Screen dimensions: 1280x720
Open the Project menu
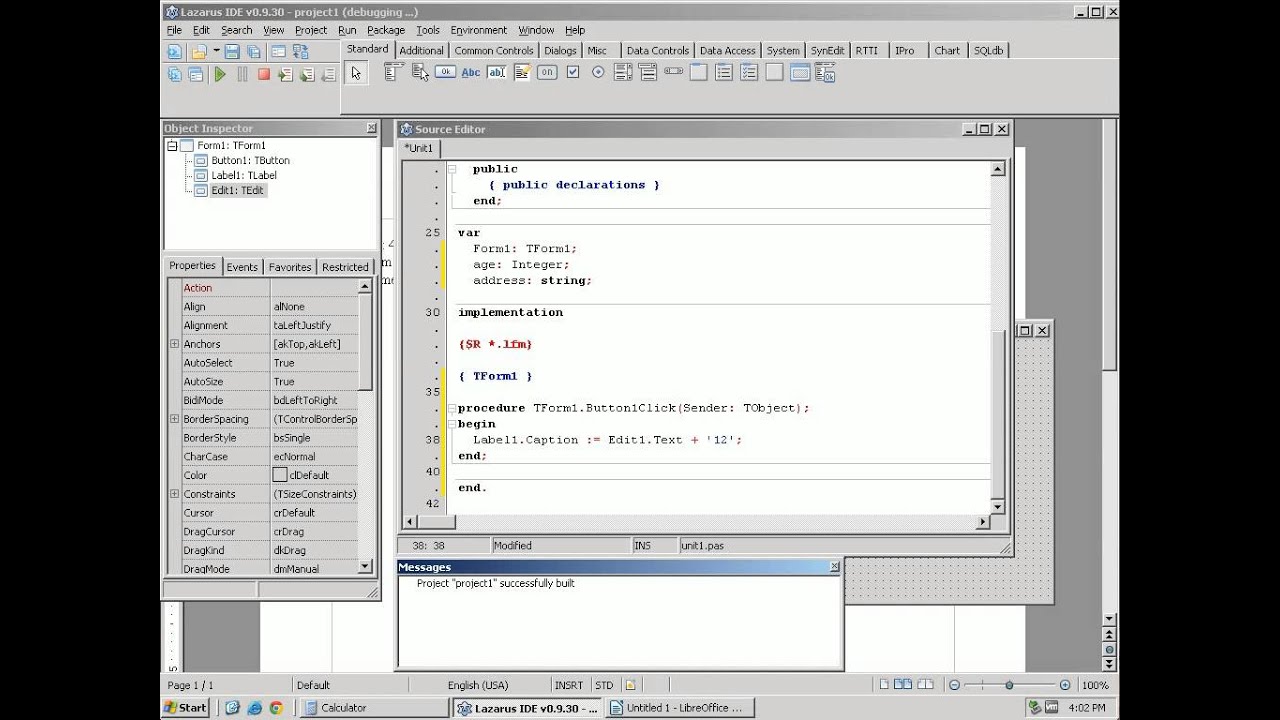point(311,30)
